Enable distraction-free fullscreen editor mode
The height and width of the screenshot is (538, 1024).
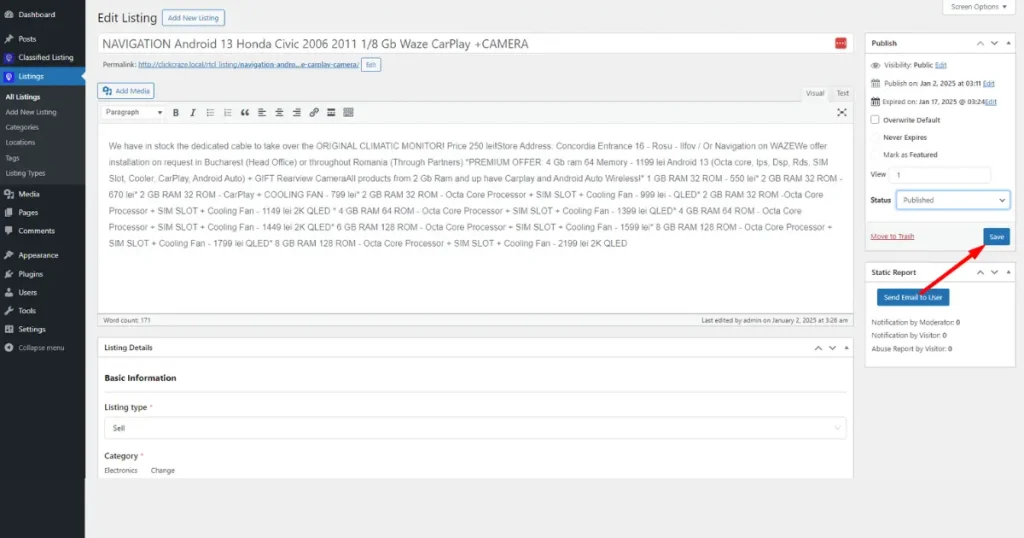coord(842,112)
